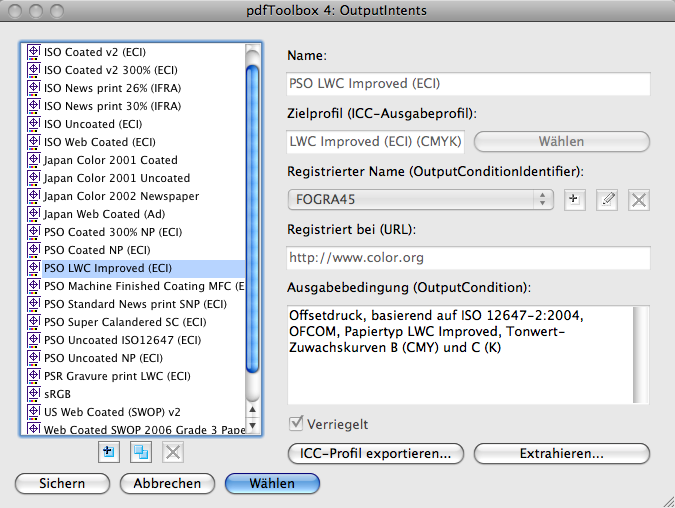Click profile icon of Japan Web Coated (Ad)
This screenshot has height=508, width=675.
34,214
